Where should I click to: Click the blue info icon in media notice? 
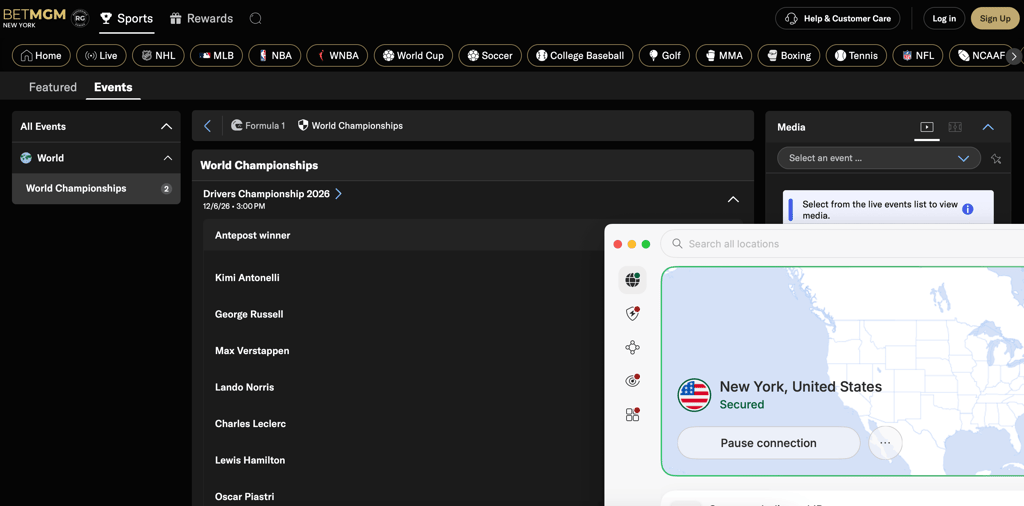tap(968, 210)
